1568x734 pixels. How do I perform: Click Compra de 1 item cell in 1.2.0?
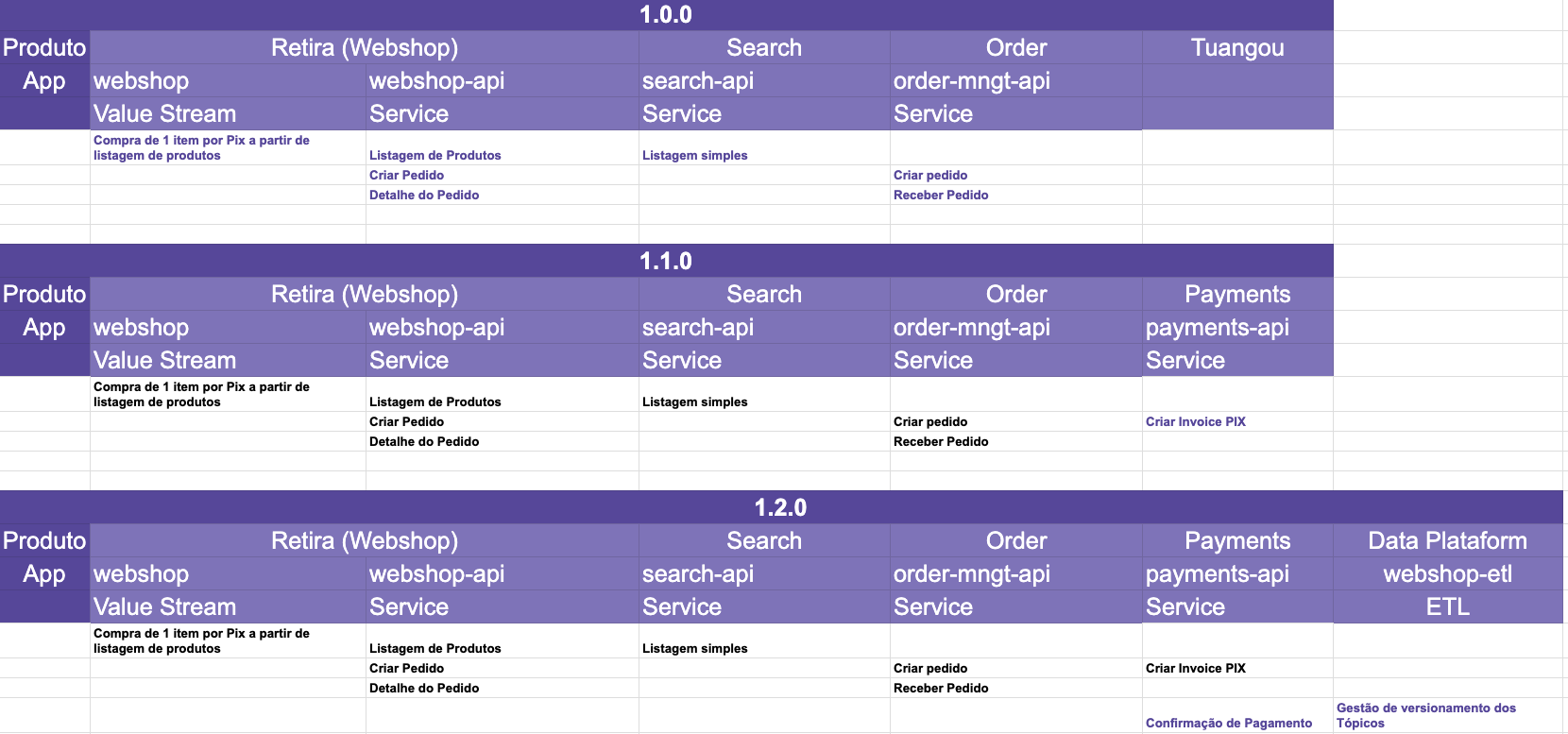pos(228,640)
